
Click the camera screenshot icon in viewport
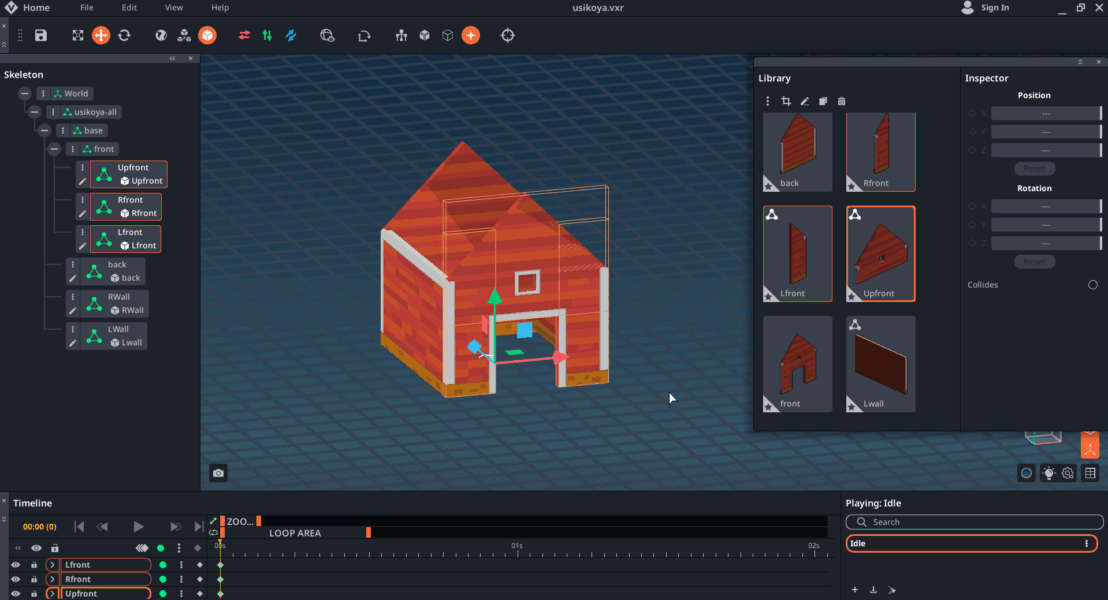click(x=218, y=473)
